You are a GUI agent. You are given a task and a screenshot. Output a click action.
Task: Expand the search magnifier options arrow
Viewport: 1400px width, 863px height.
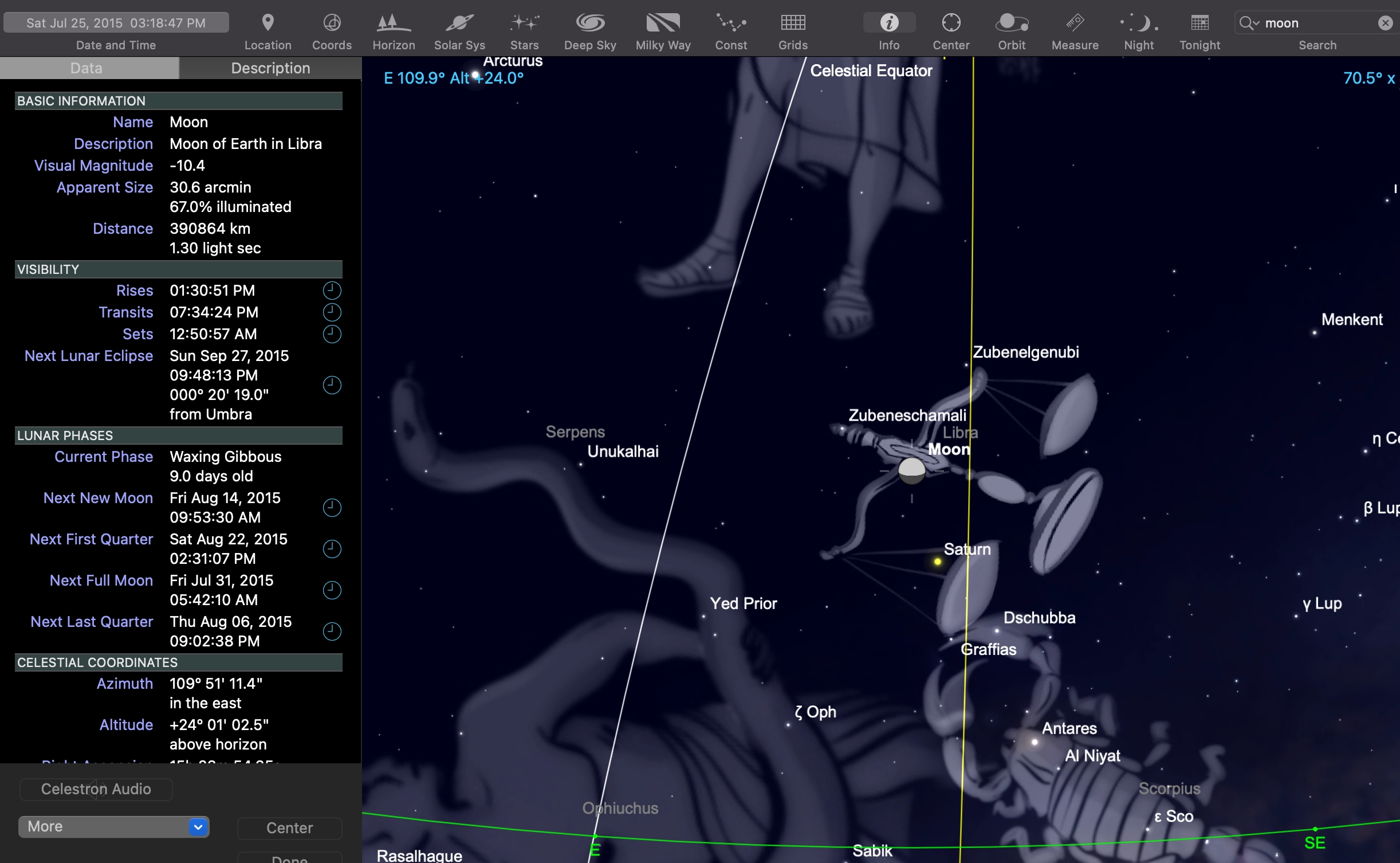pyautogui.click(x=1249, y=23)
